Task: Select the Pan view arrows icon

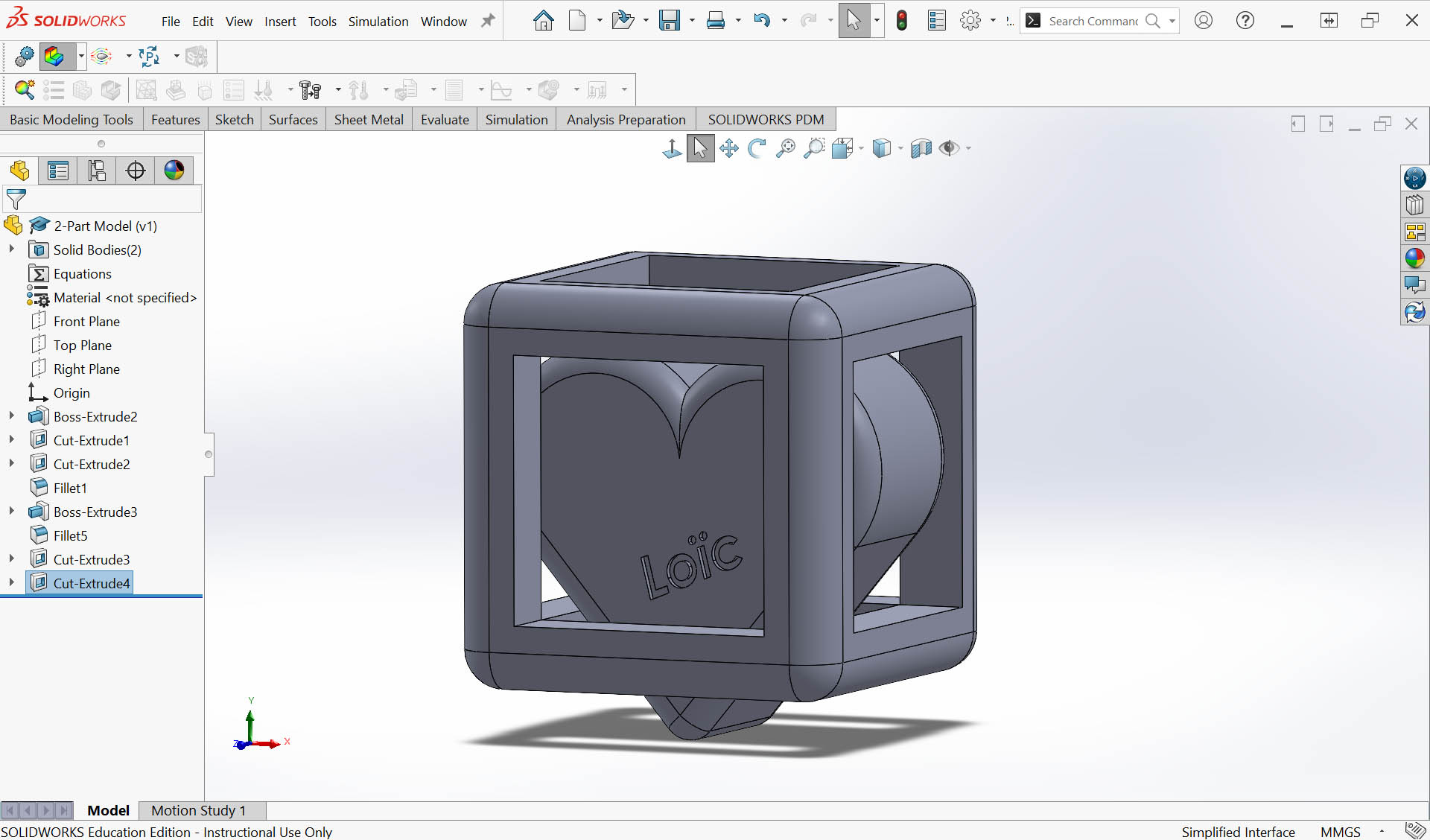Action: pyautogui.click(x=729, y=148)
